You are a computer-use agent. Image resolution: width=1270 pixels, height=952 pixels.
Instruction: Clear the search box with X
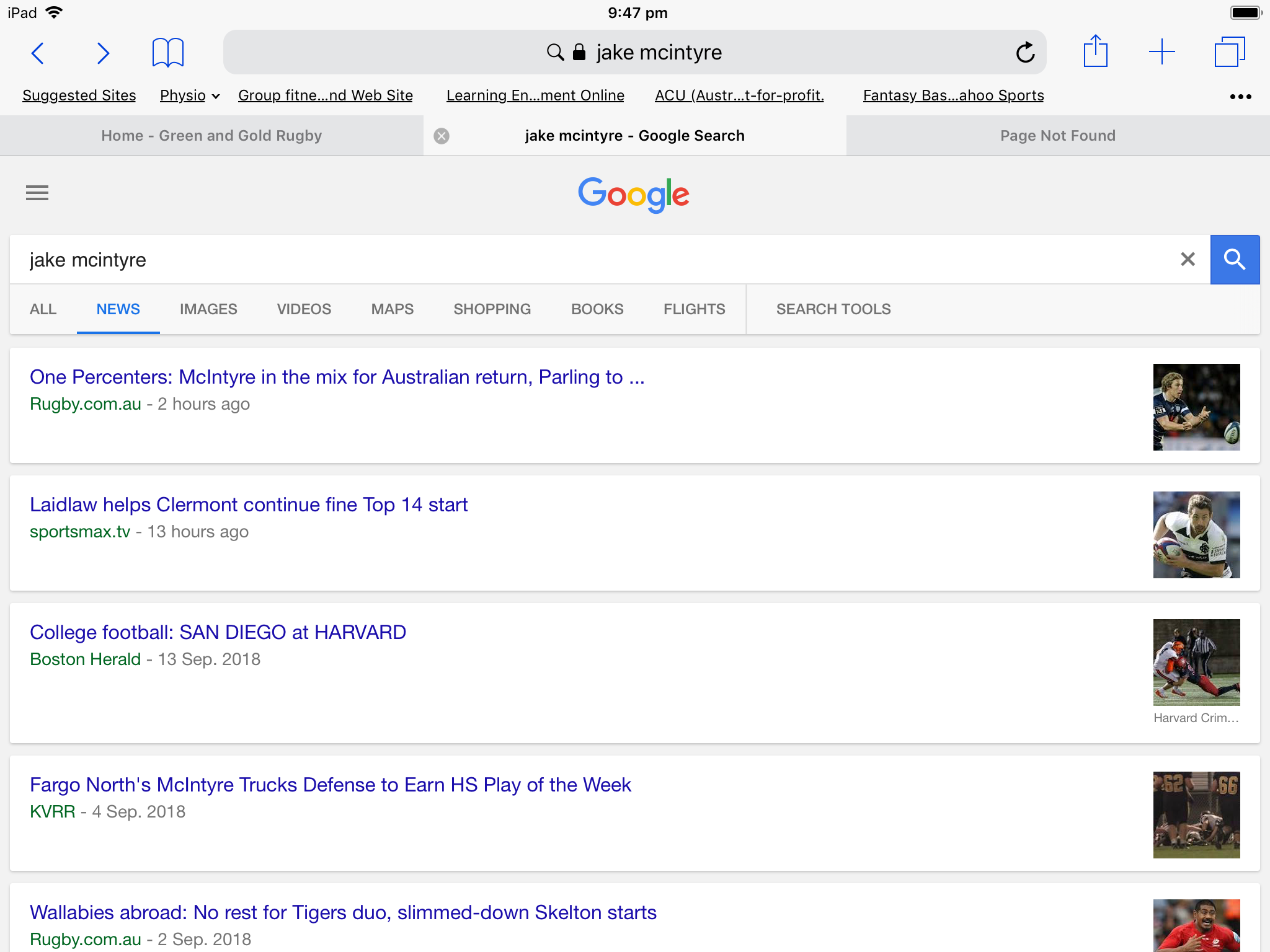[x=1188, y=259]
